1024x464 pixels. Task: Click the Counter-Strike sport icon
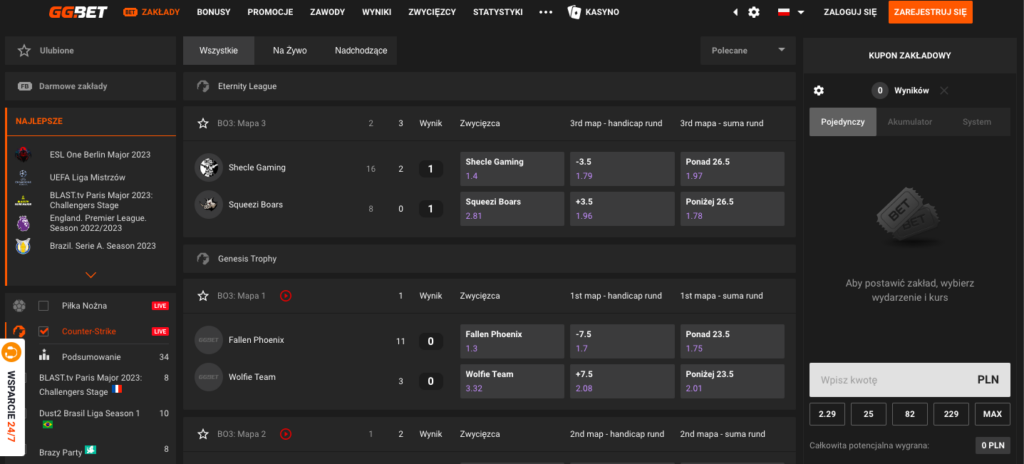pos(19,331)
